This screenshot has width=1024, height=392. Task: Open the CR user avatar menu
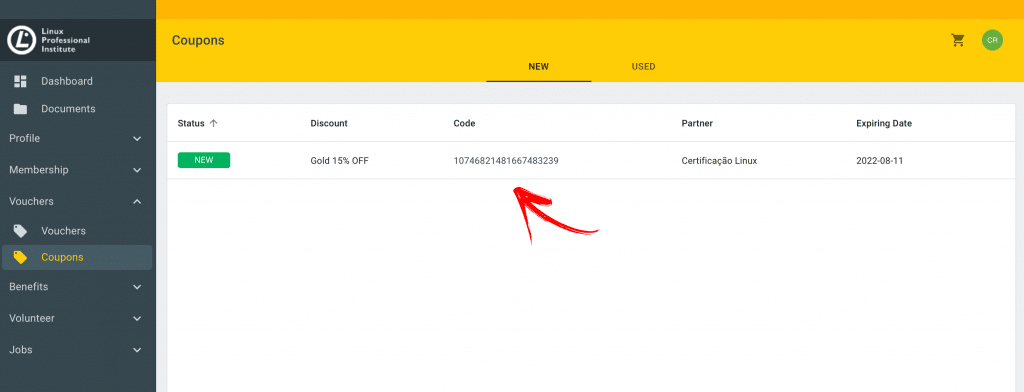[x=992, y=41]
